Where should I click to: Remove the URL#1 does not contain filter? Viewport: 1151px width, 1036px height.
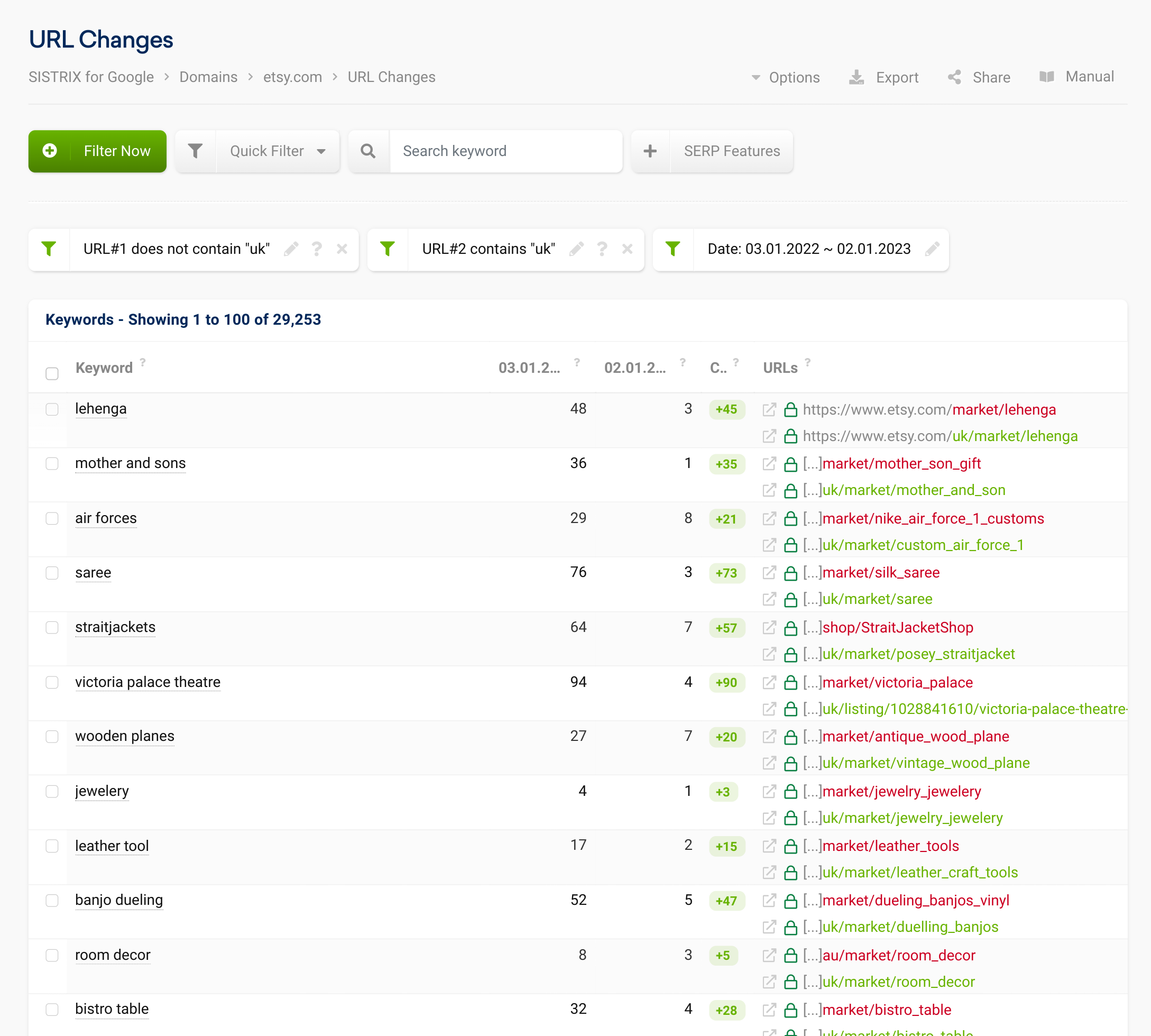[x=342, y=249]
